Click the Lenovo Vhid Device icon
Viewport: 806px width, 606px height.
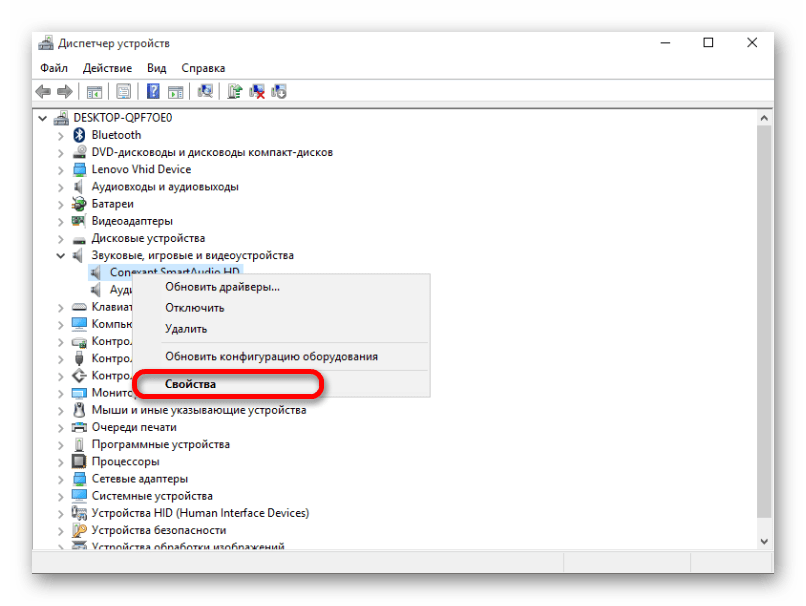click(x=79, y=169)
